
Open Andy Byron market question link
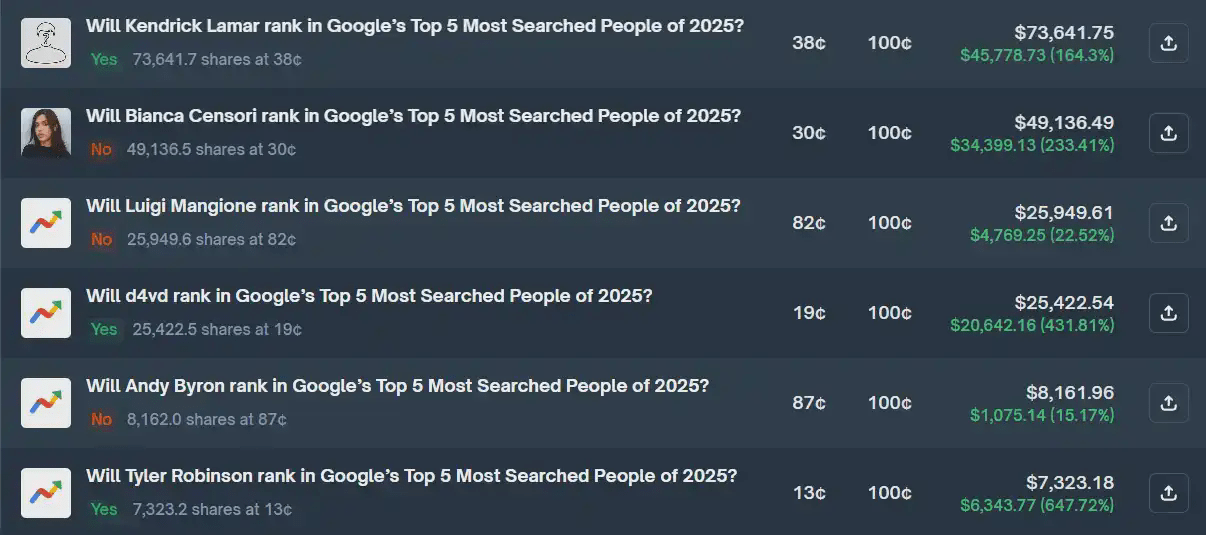[398, 386]
